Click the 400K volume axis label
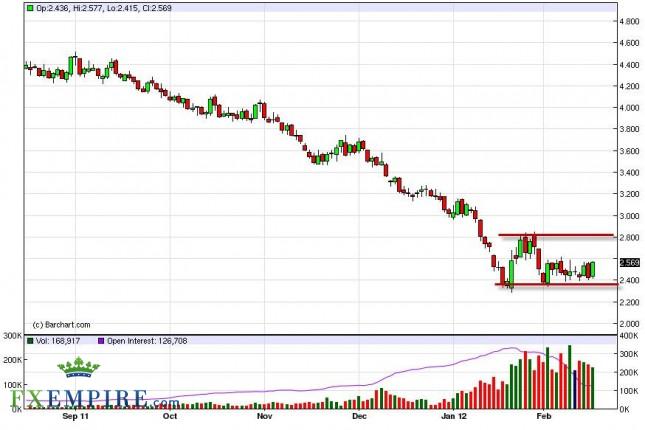Viewport: 645px width, 430px height. click(630, 336)
